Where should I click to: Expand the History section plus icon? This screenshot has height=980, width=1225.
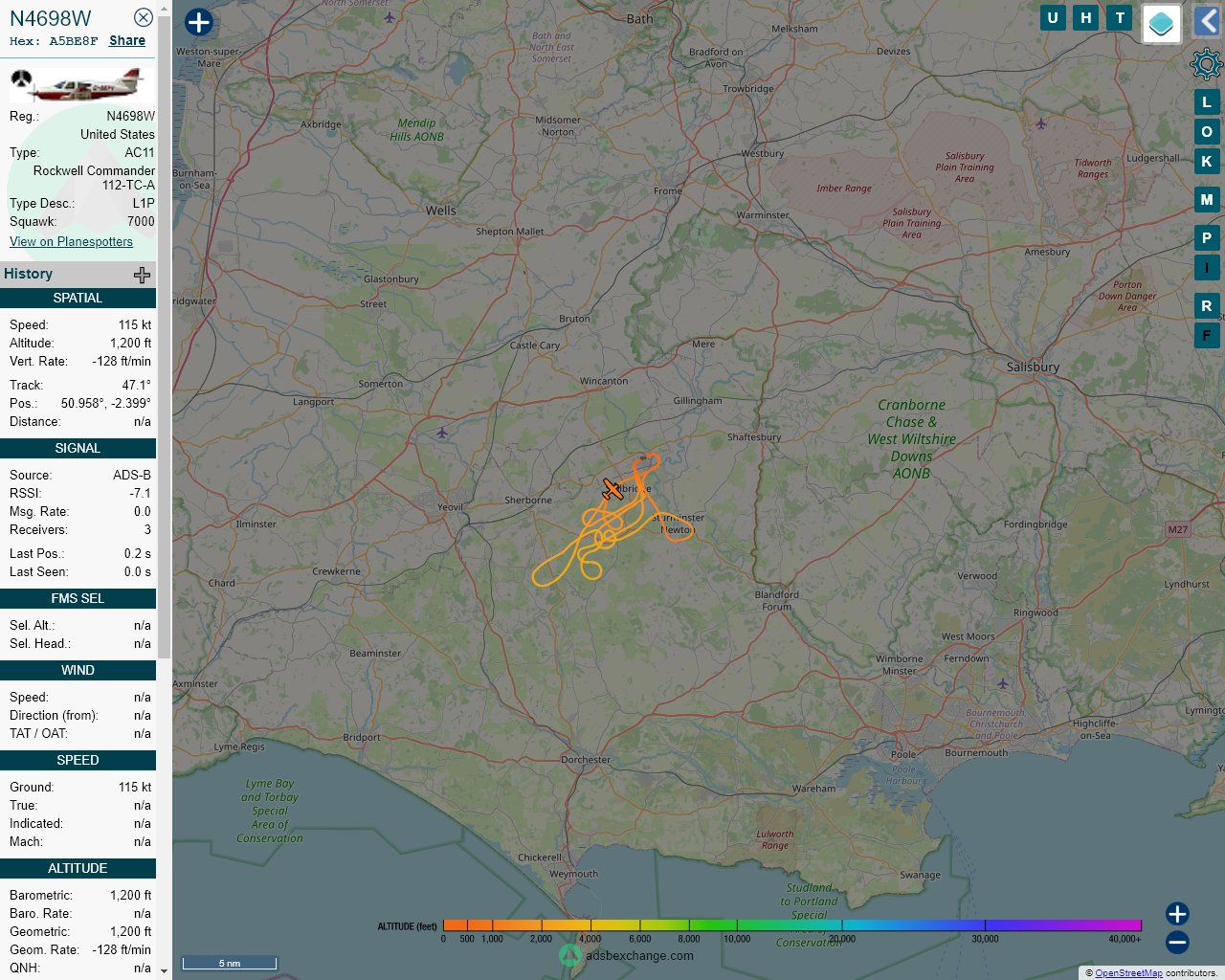point(142,275)
